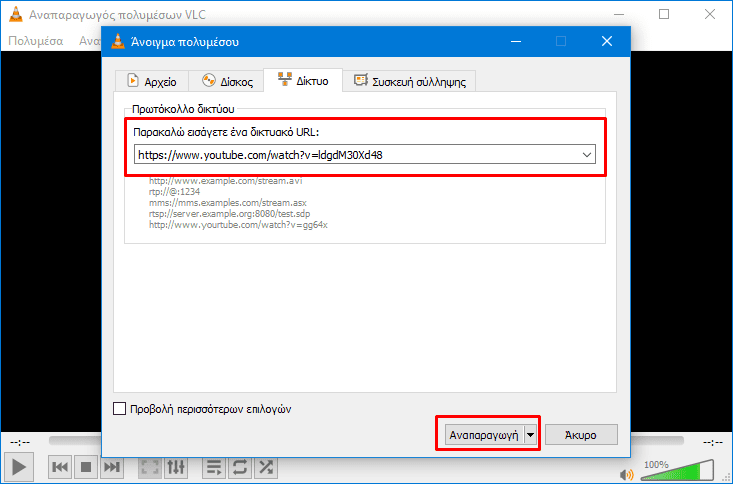The height and width of the screenshot is (484, 733).
Task: Click the Άκυρο button
Action: (581, 435)
